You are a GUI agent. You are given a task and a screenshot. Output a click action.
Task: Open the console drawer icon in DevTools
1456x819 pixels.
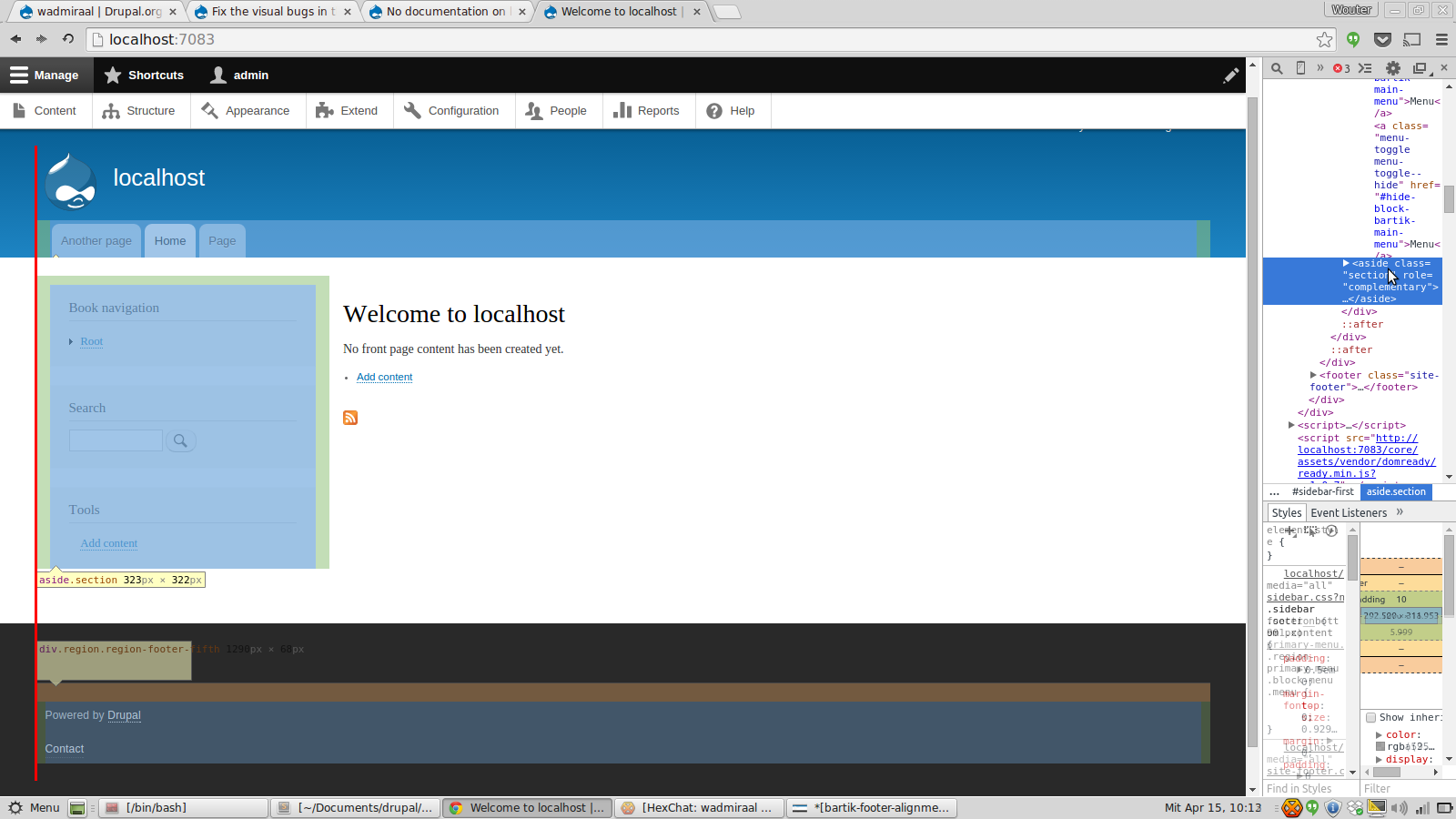coord(1365,67)
